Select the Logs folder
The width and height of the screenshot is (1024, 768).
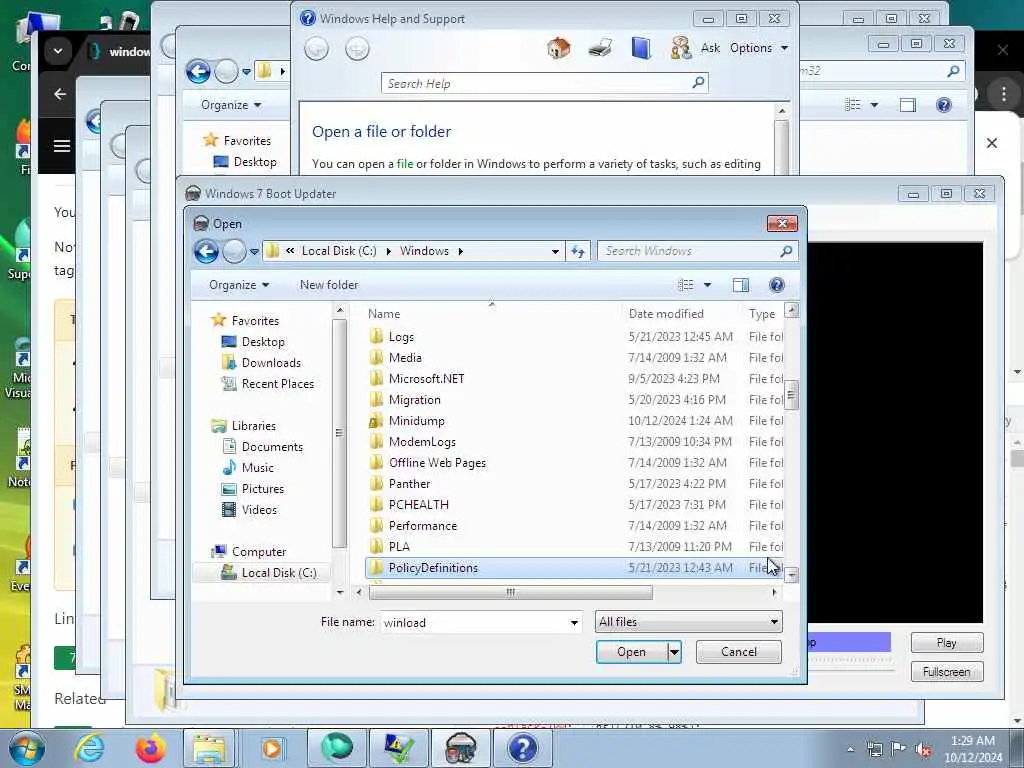click(x=400, y=337)
